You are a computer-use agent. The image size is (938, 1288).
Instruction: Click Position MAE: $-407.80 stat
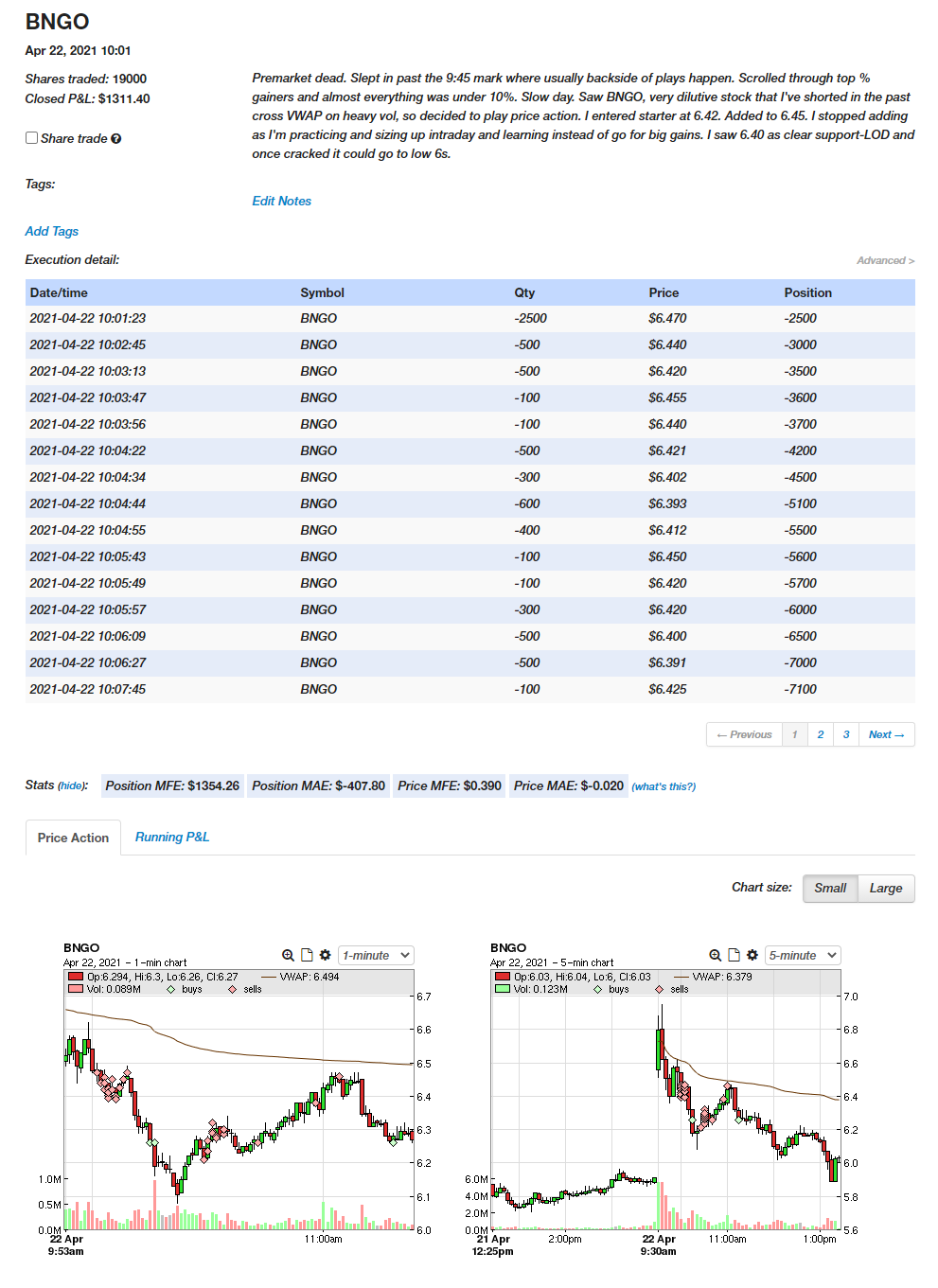[318, 785]
